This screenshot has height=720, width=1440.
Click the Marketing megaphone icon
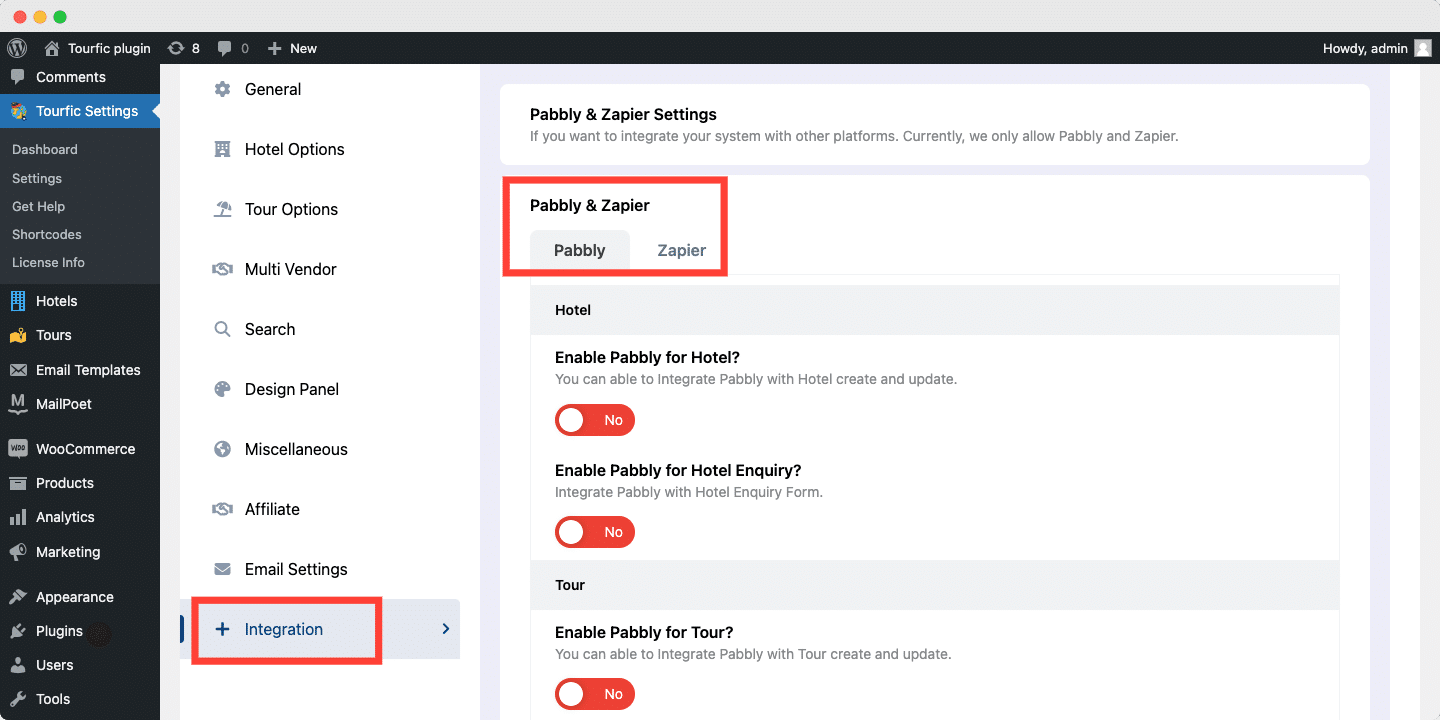click(18, 552)
